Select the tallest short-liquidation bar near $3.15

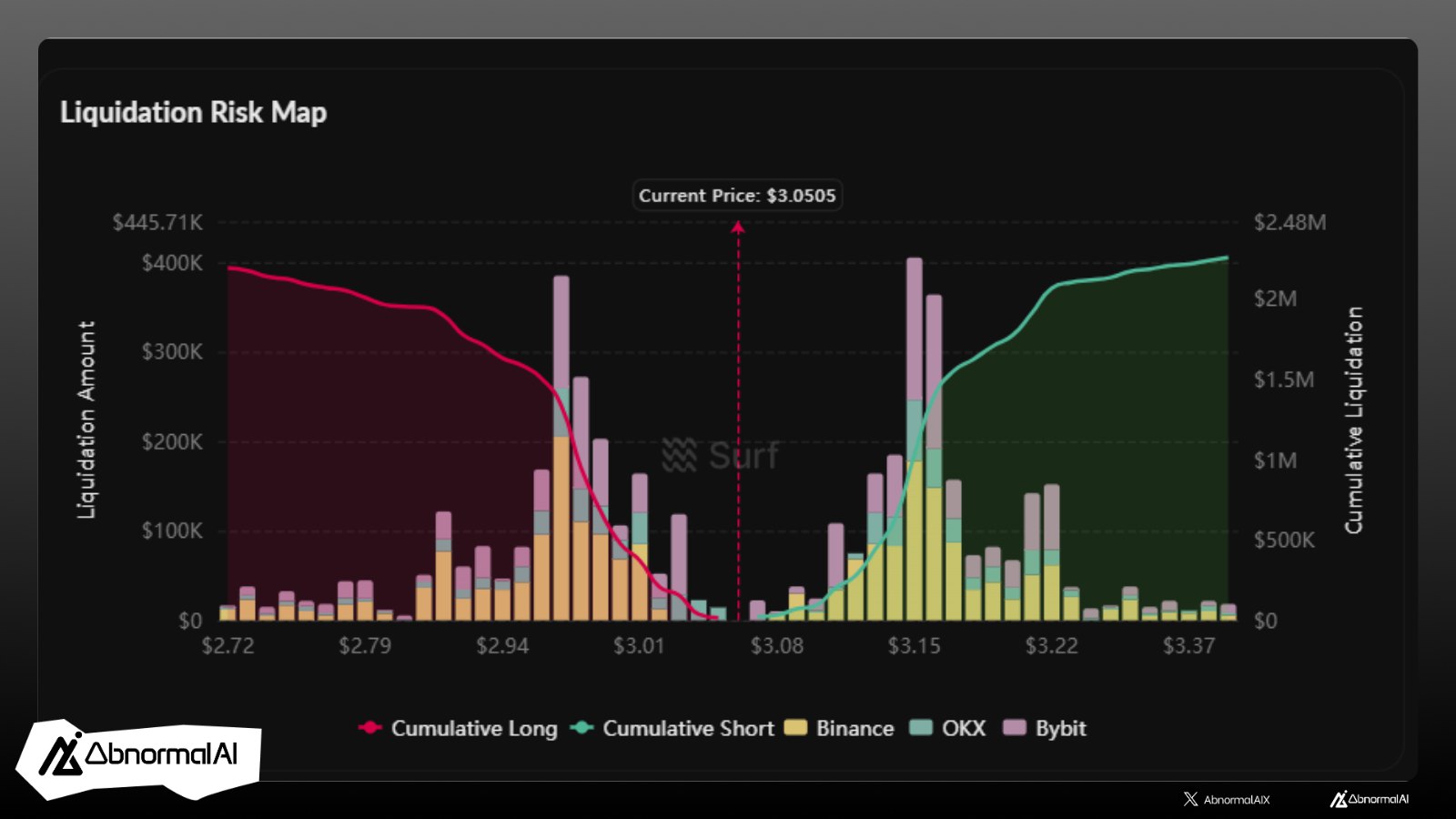[x=915, y=437]
